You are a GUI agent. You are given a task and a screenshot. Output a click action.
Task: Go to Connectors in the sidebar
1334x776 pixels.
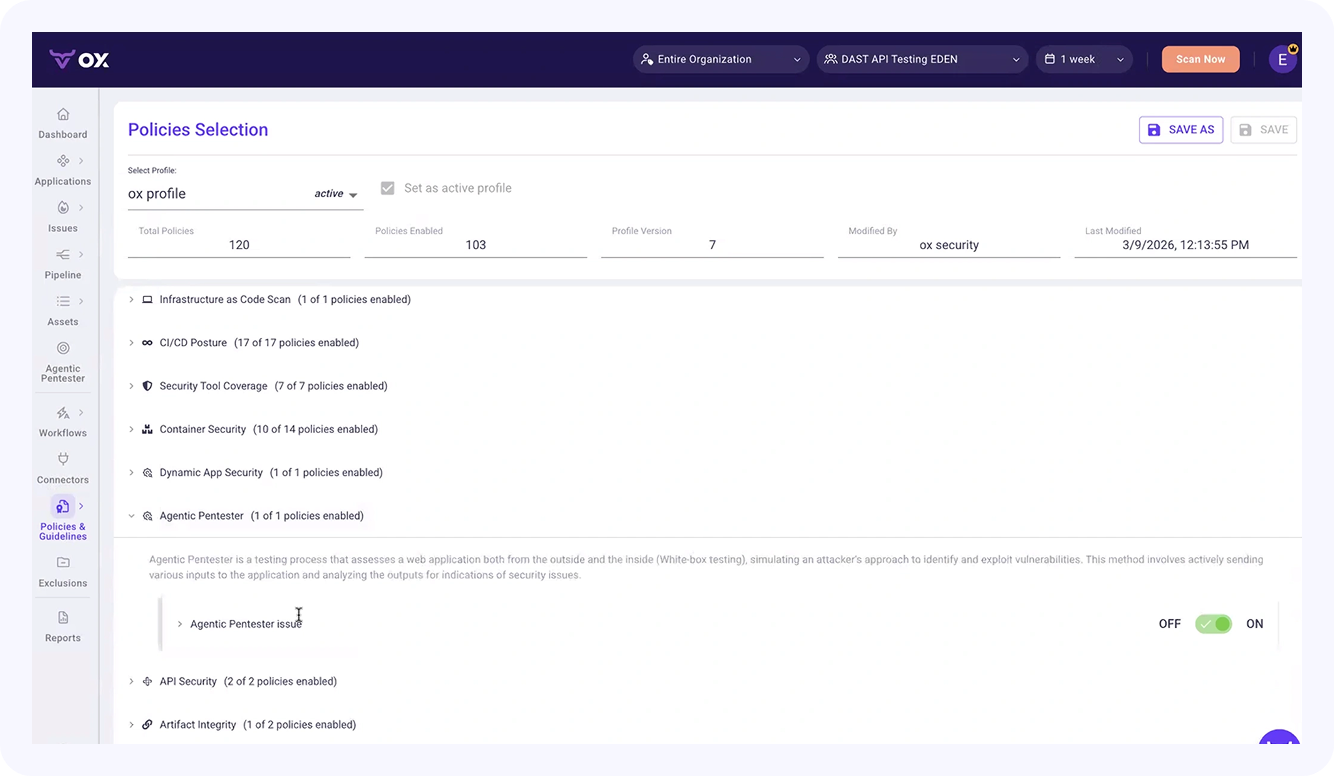point(63,480)
